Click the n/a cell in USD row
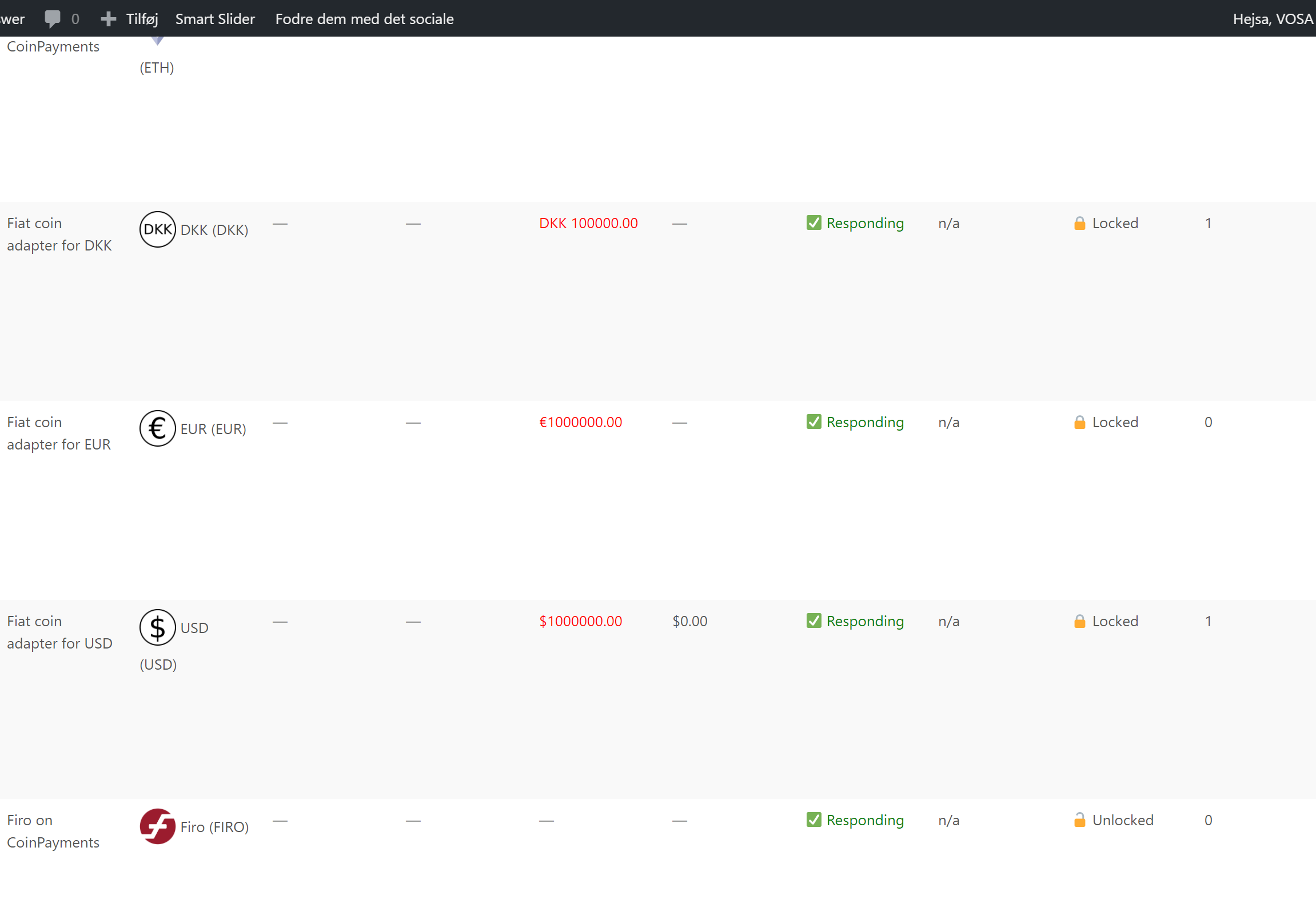This screenshot has width=1316, height=907. [949, 621]
